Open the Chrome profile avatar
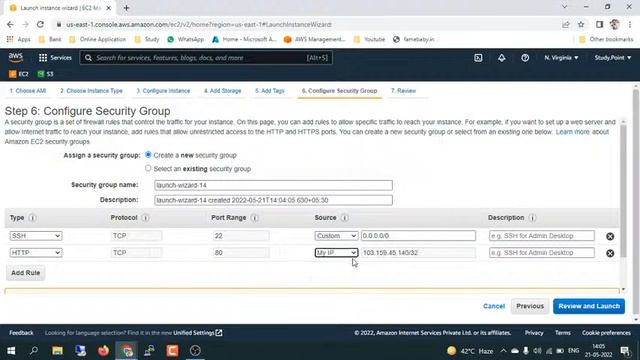The width and height of the screenshot is (640, 360). click(x=615, y=24)
